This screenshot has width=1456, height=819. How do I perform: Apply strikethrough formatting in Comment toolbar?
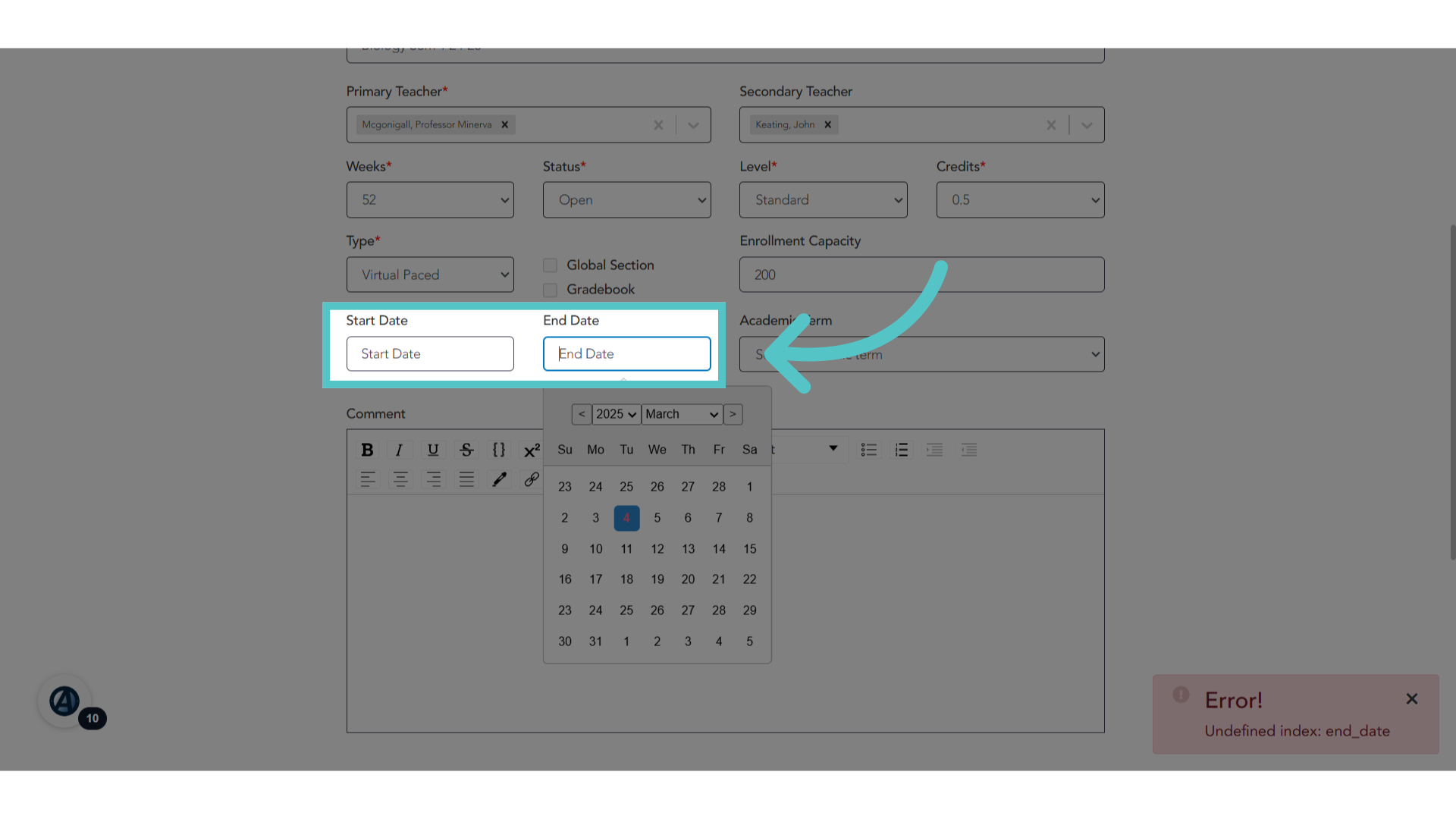466,450
